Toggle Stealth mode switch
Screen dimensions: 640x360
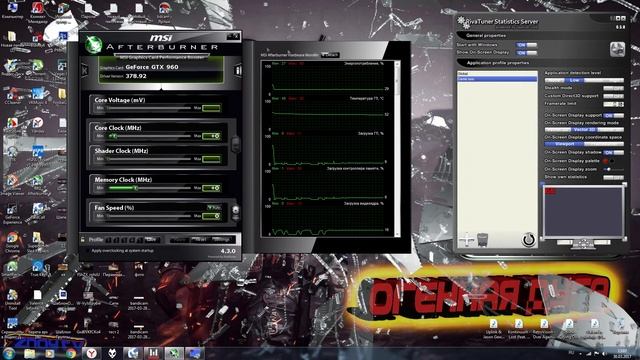tap(613, 88)
